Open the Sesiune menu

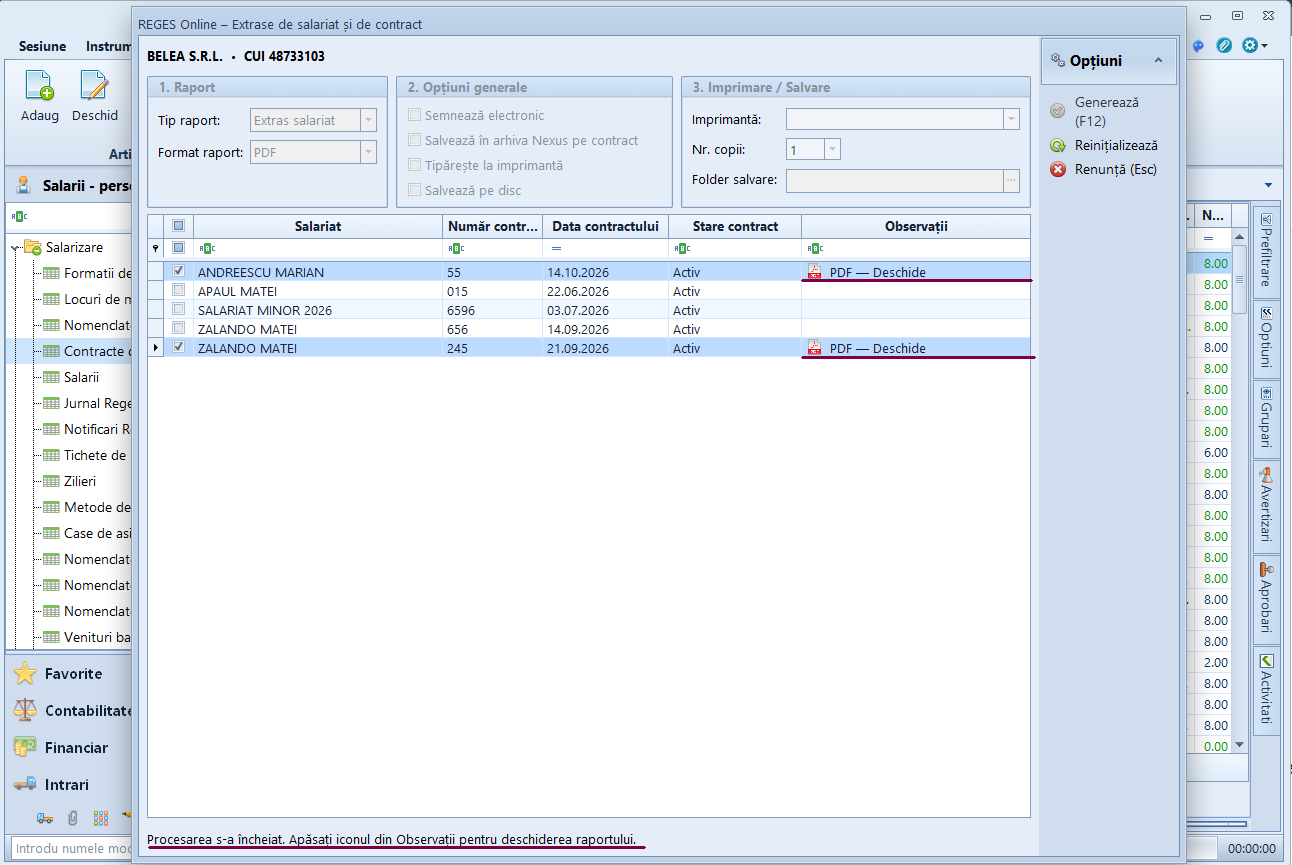click(x=42, y=46)
